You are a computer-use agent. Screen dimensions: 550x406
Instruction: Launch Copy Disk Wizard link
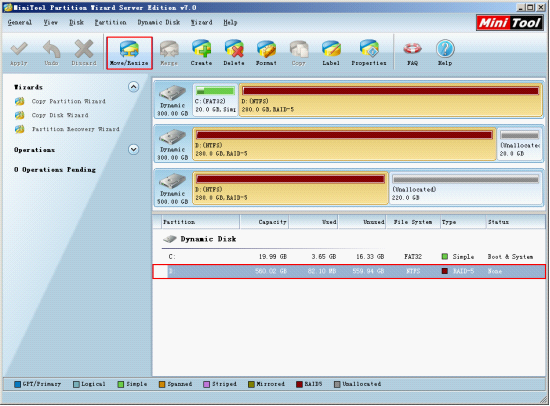point(60,115)
